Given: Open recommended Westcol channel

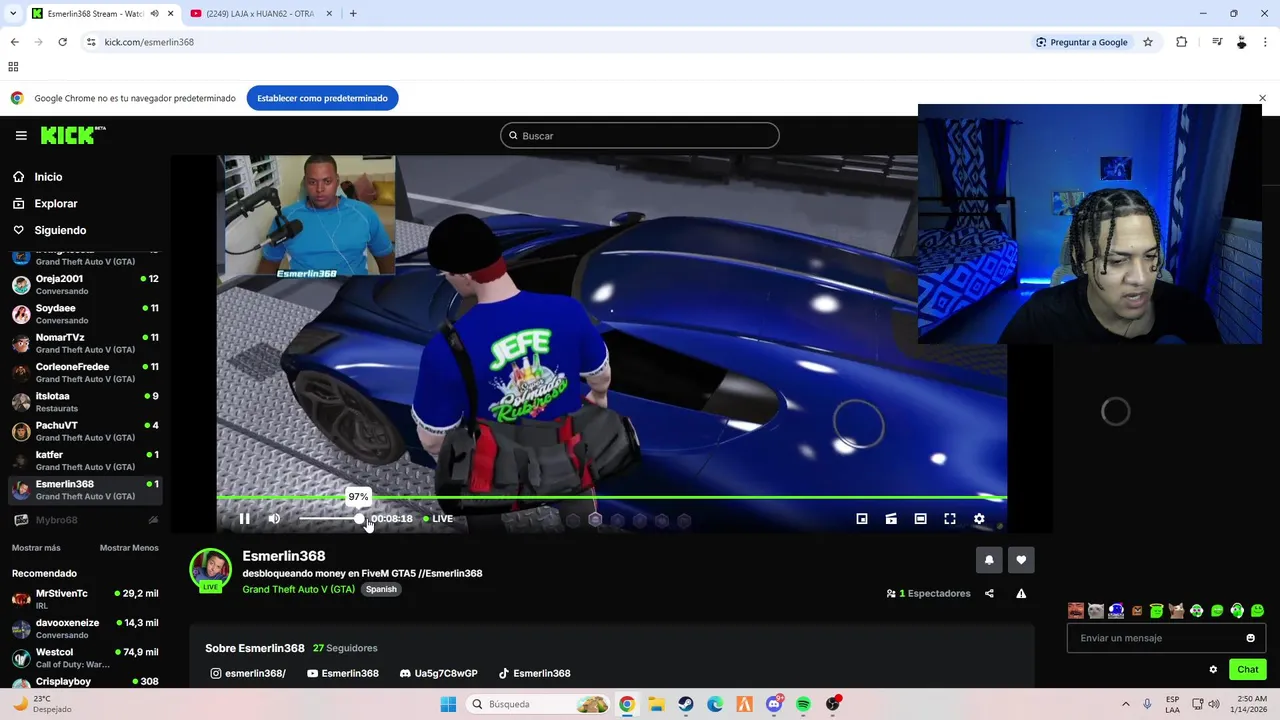Looking at the screenshot, I should point(85,658).
